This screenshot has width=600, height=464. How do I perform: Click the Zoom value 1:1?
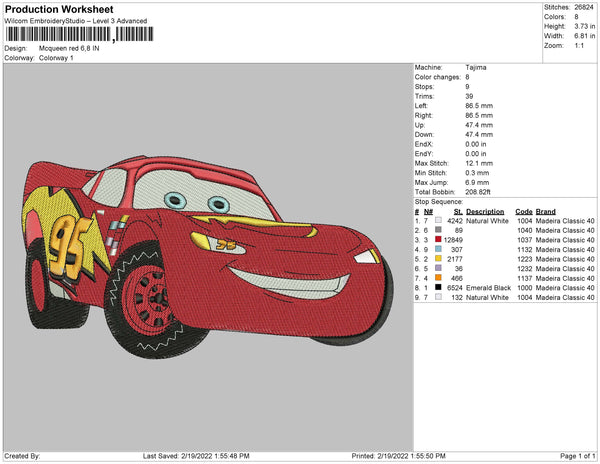click(x=579, y=46)
